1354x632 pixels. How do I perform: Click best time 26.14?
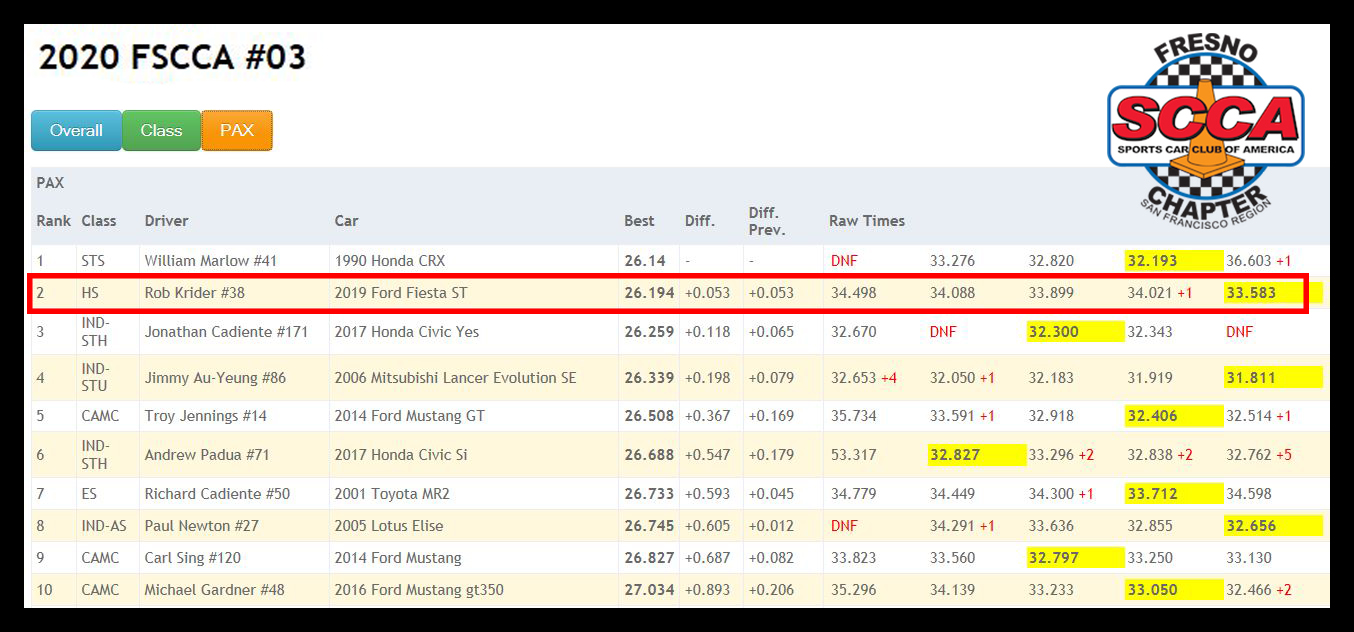(x=645, y=260)
